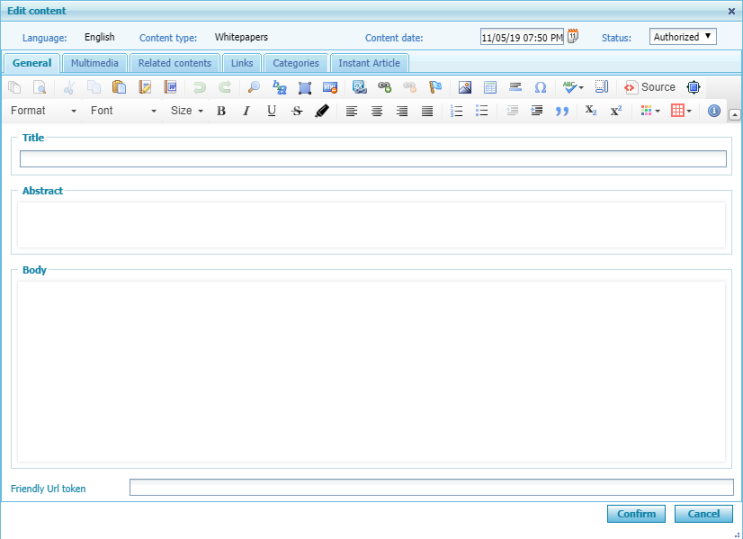Toggle italic text style
This screenshot has height=539, width=743.
[246, 111]
